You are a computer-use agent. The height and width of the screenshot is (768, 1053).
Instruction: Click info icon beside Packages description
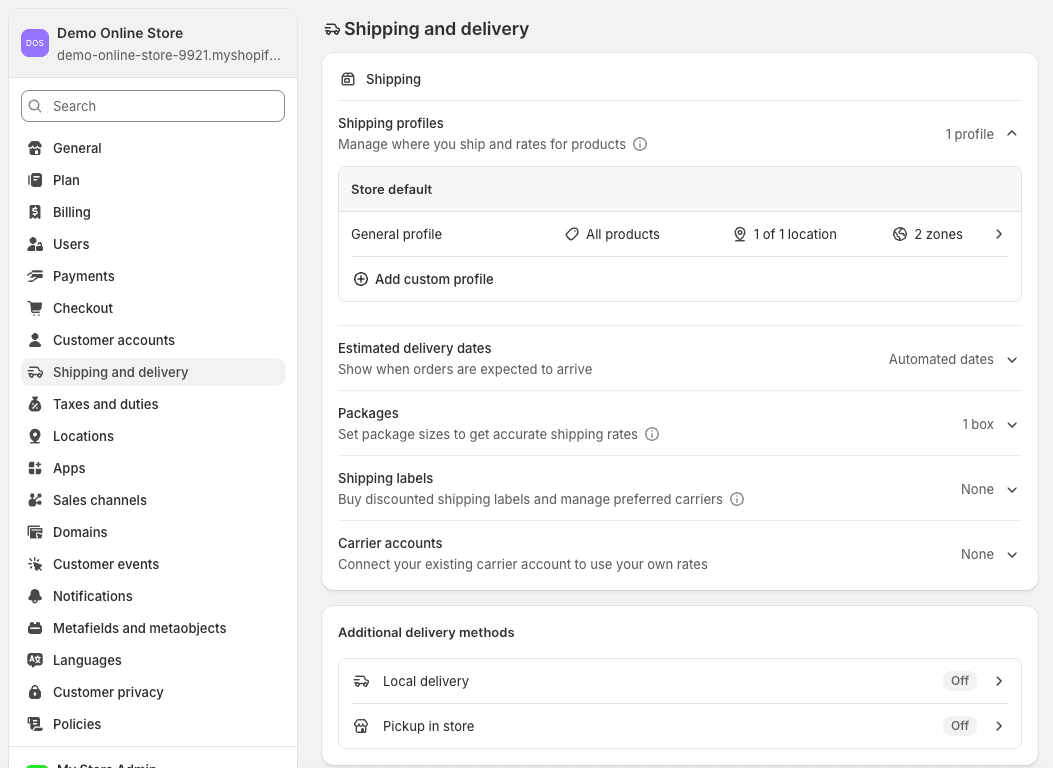[x=652, y=434]
